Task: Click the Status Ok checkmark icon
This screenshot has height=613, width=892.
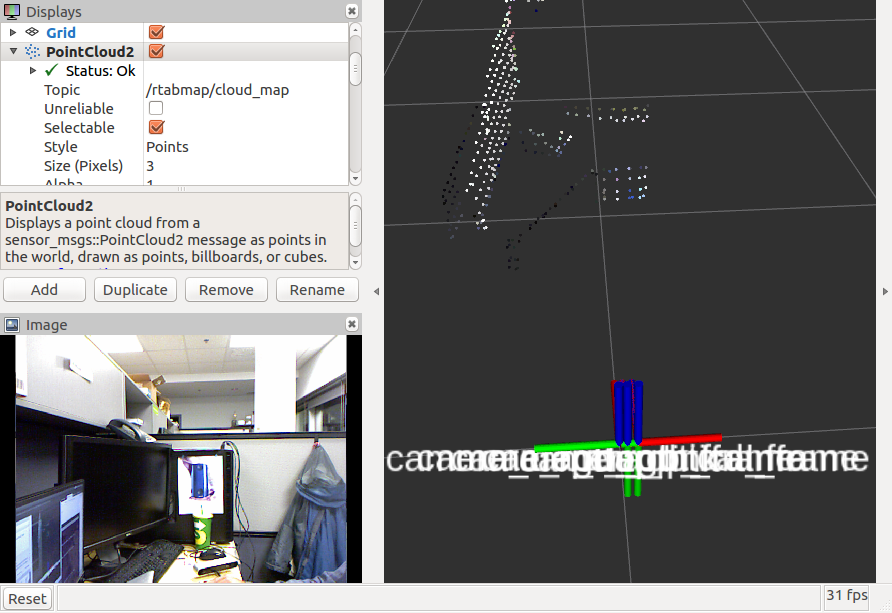Action: pos(52,71)
